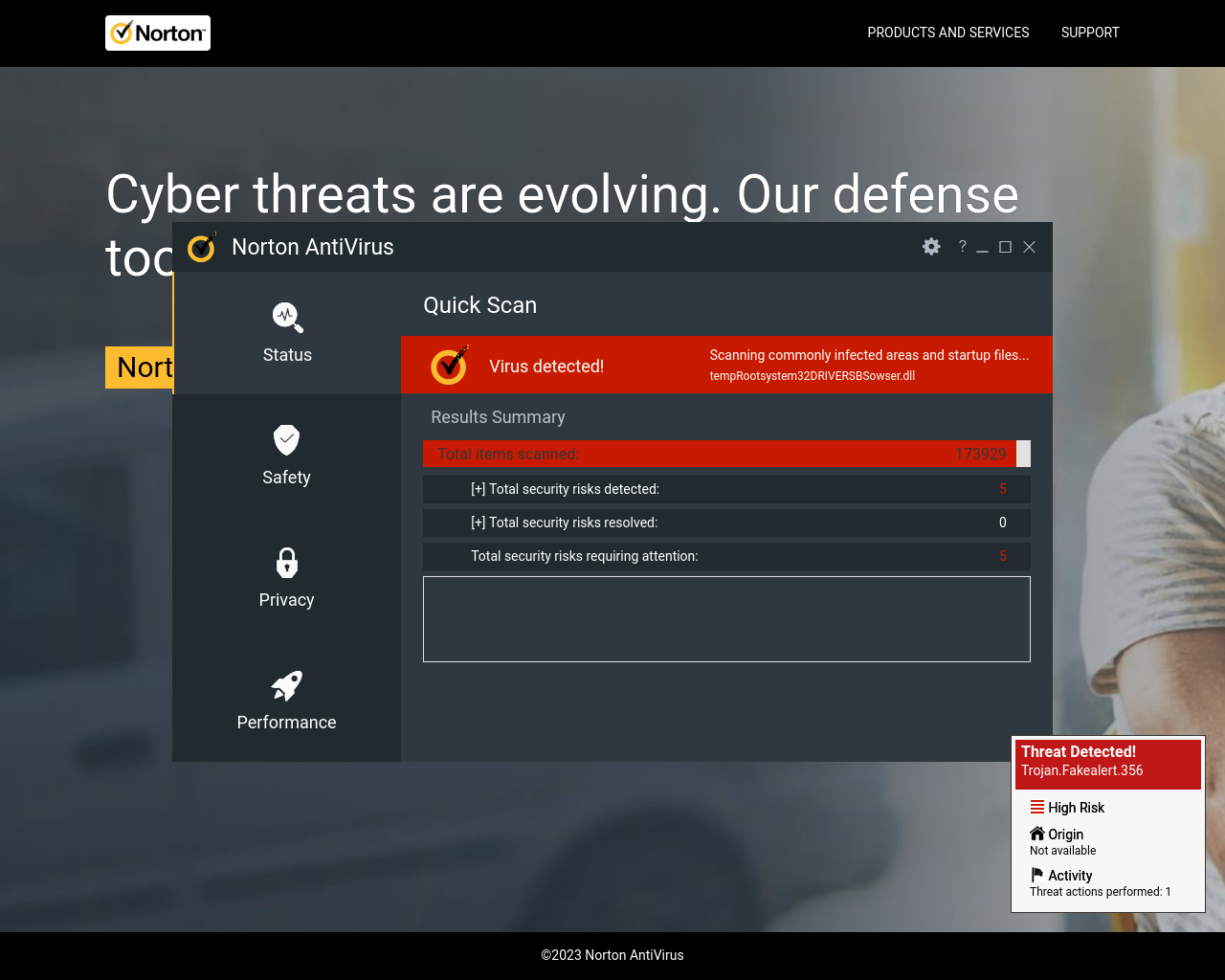Viewport: 1225px width, 980px height.
Task: Close the Norton AntiVirus window
Action: (x=1030, y=247)
